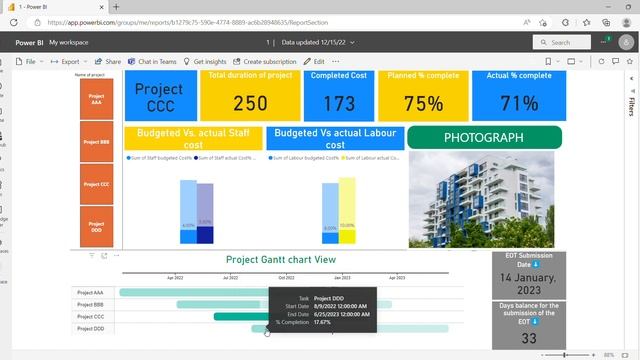The image size is (640, 360).
Task: Click the Power BI home label
Action: coord(29,42)
